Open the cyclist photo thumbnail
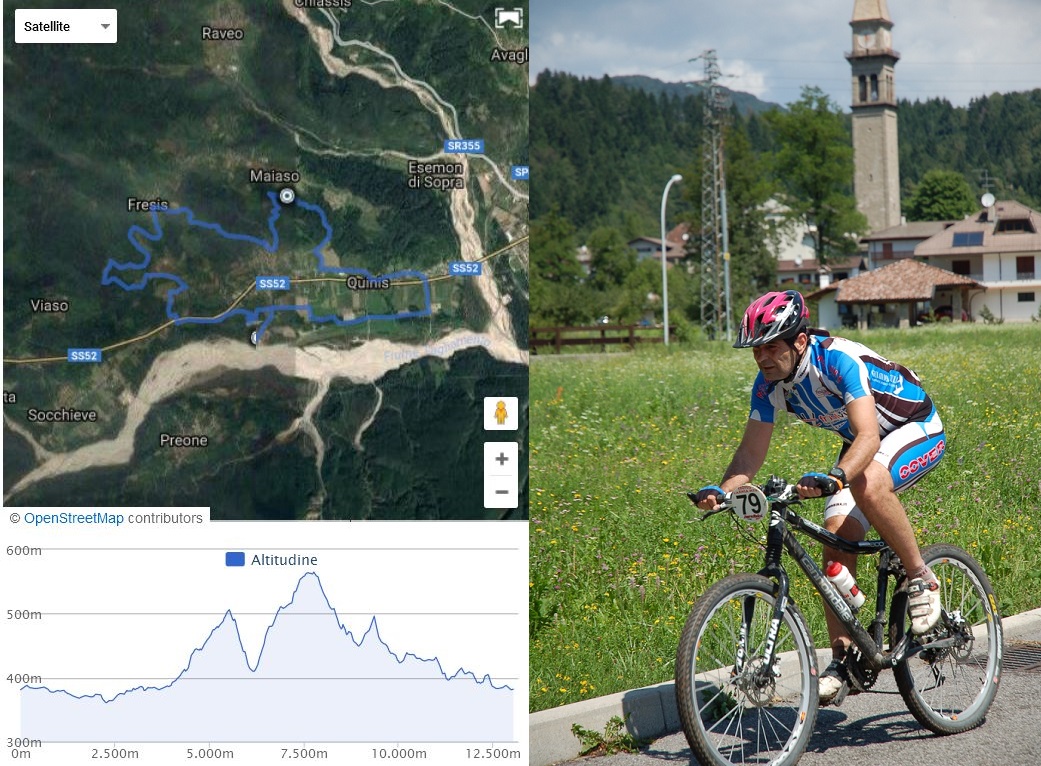1041x766 pixels. pyautogui.click(x=785, y=383)
